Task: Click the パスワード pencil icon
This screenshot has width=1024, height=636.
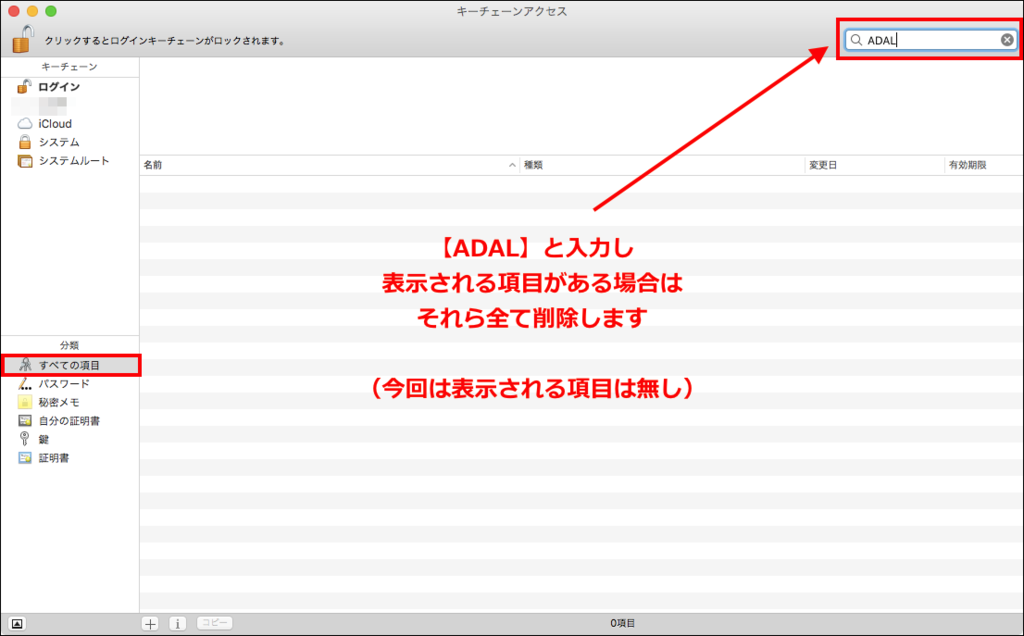Action: (x=25, y=384)
